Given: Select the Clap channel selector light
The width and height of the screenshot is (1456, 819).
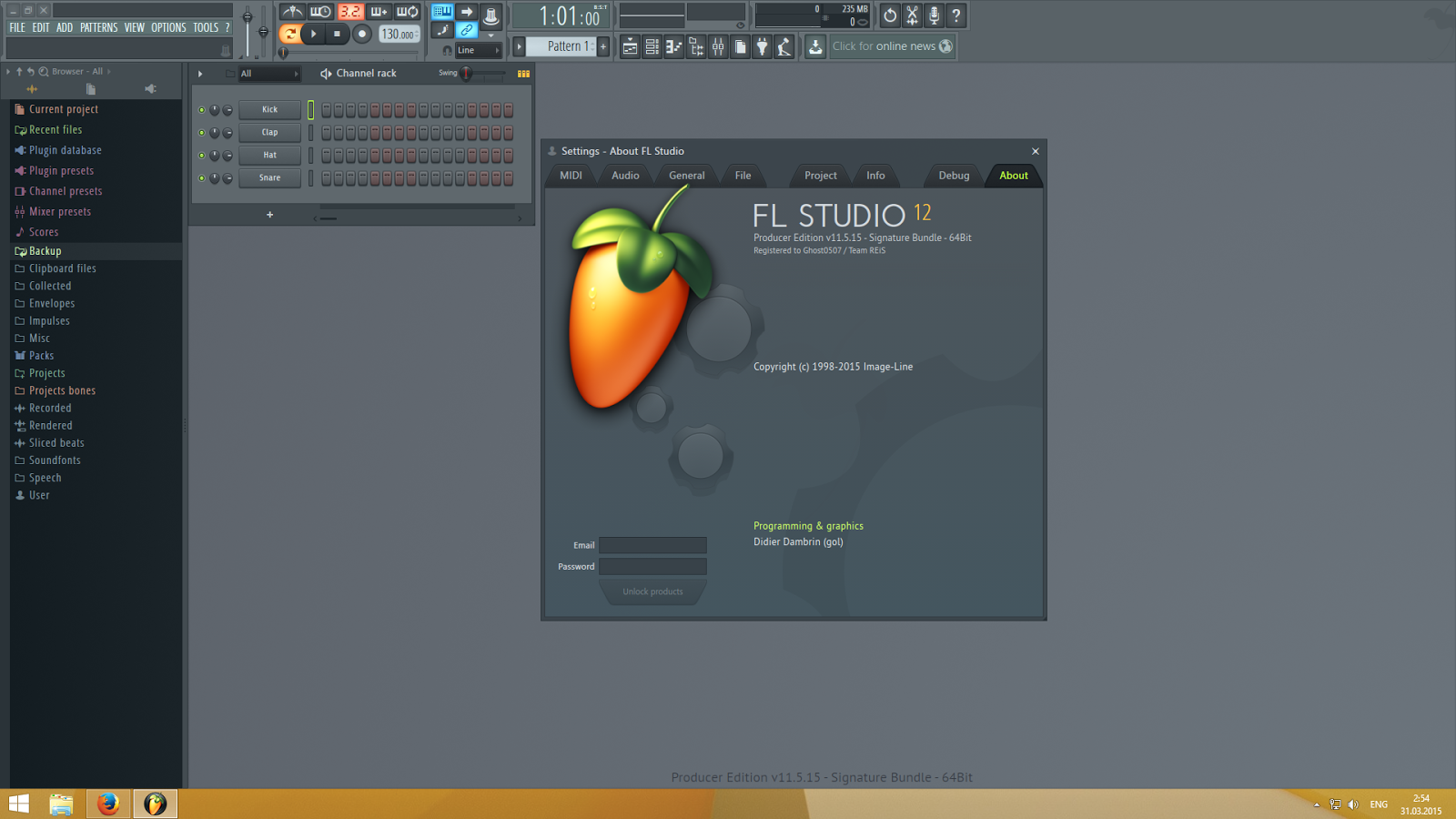Looking at the screenshot, I should click(x=310, y=133).
